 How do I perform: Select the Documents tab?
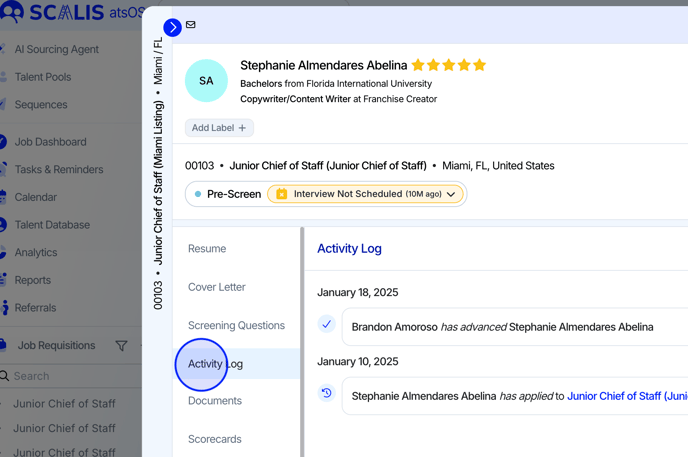pos(215,401)
